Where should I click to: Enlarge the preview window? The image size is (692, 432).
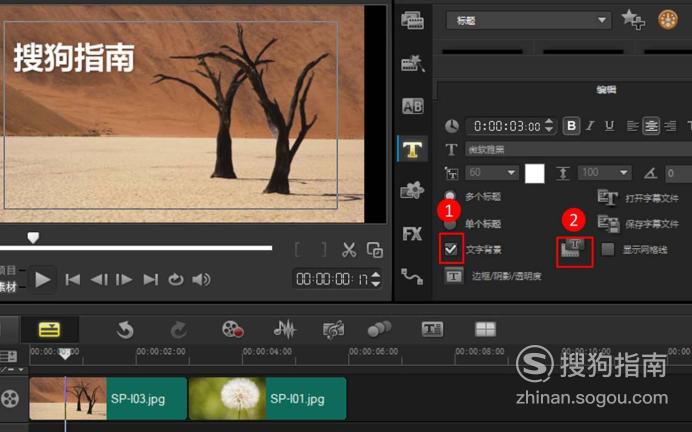[375, 250]
